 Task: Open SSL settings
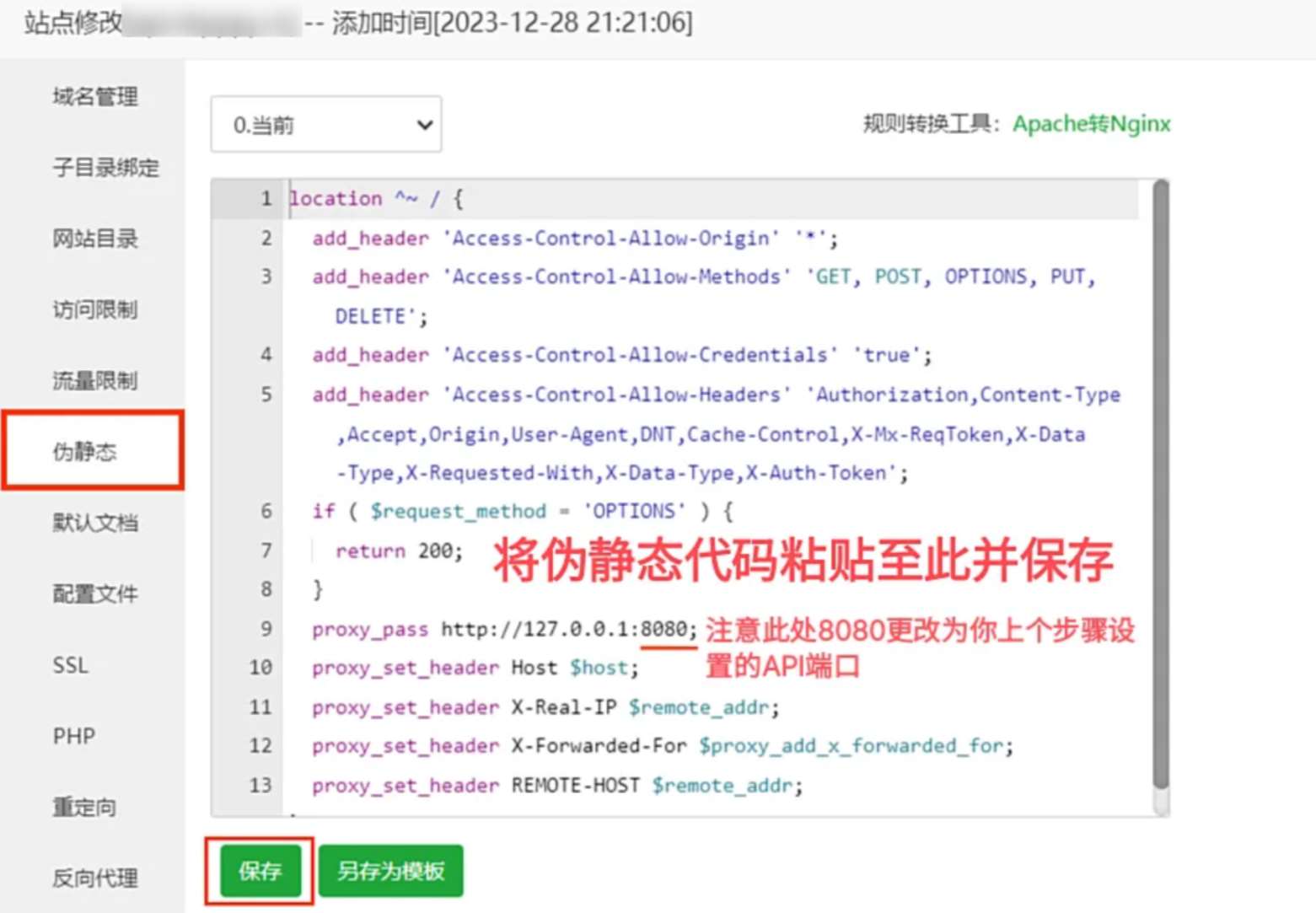coord(70,665)
